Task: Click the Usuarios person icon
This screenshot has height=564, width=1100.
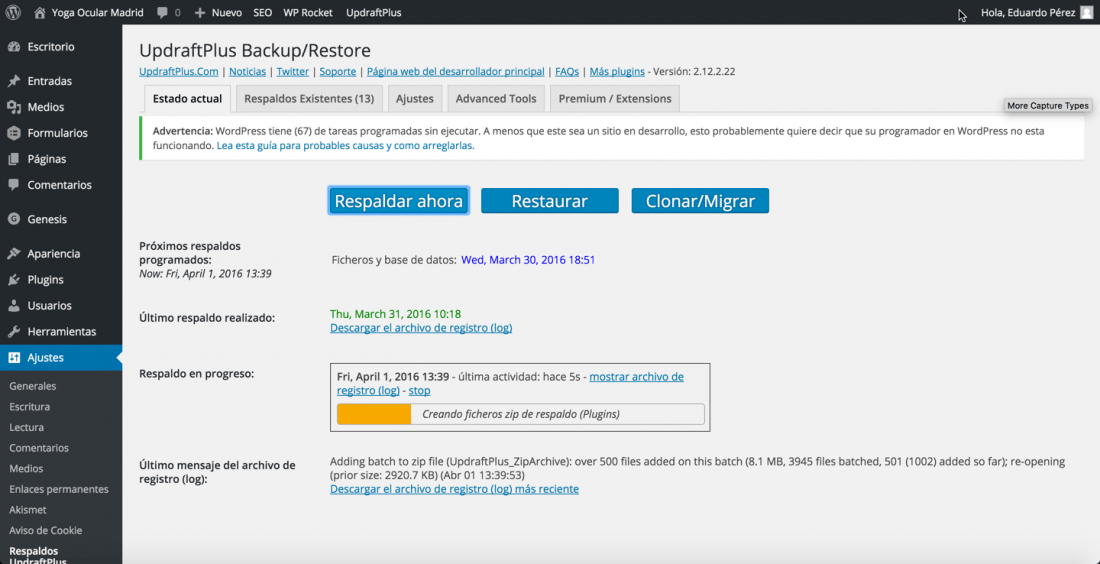Action: [13, 306]
